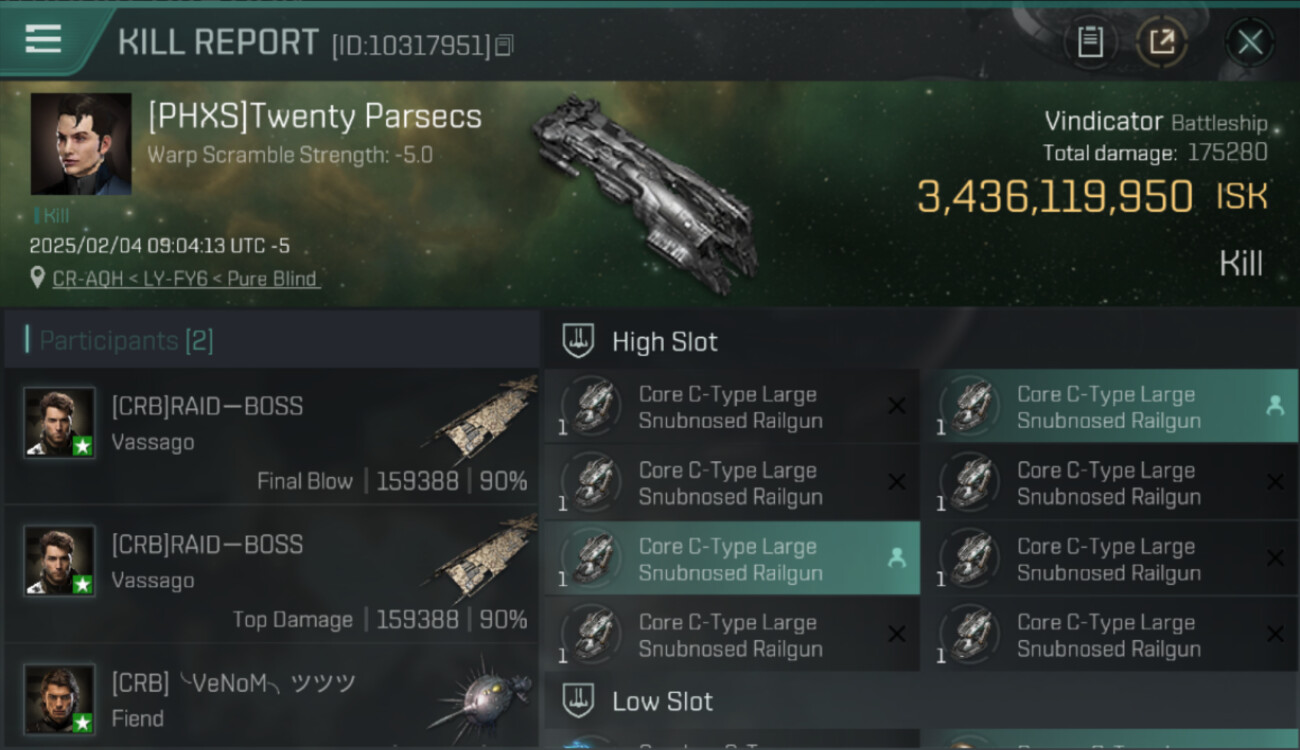
Task: Select the High Slot section header
Action: click(x=664, y=342)
